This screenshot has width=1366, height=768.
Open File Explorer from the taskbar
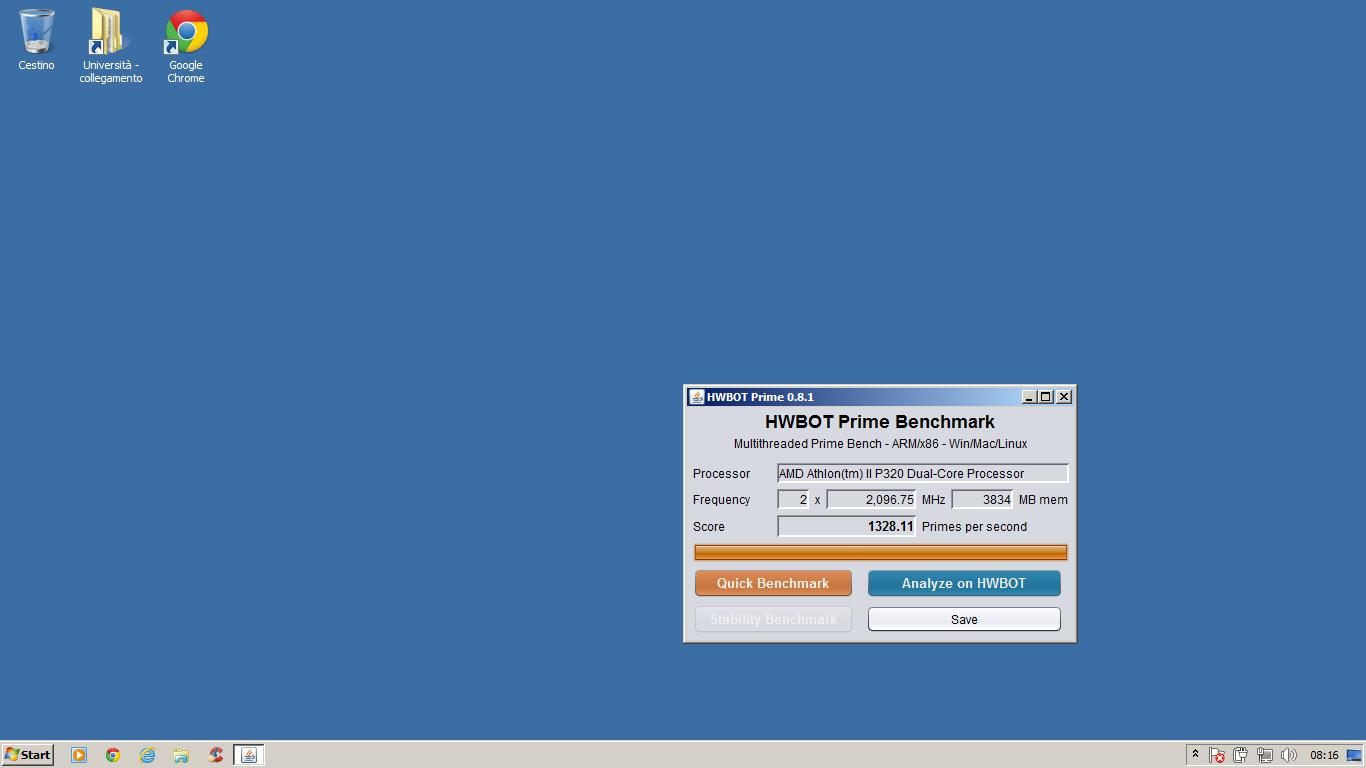tap(181, 755)
